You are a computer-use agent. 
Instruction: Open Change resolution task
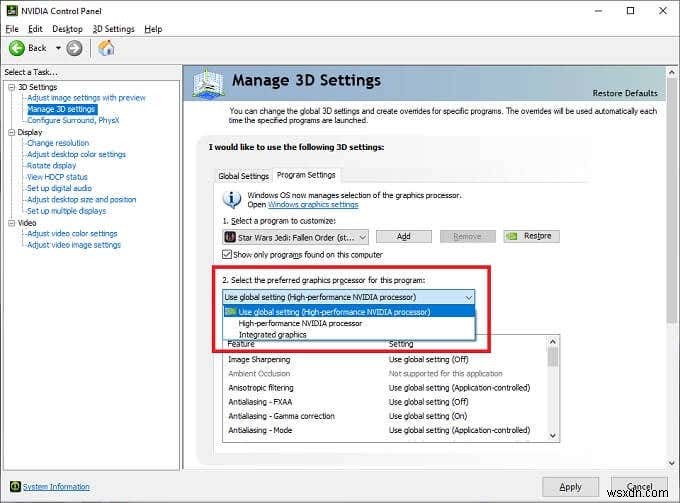[x=58, y=143]
